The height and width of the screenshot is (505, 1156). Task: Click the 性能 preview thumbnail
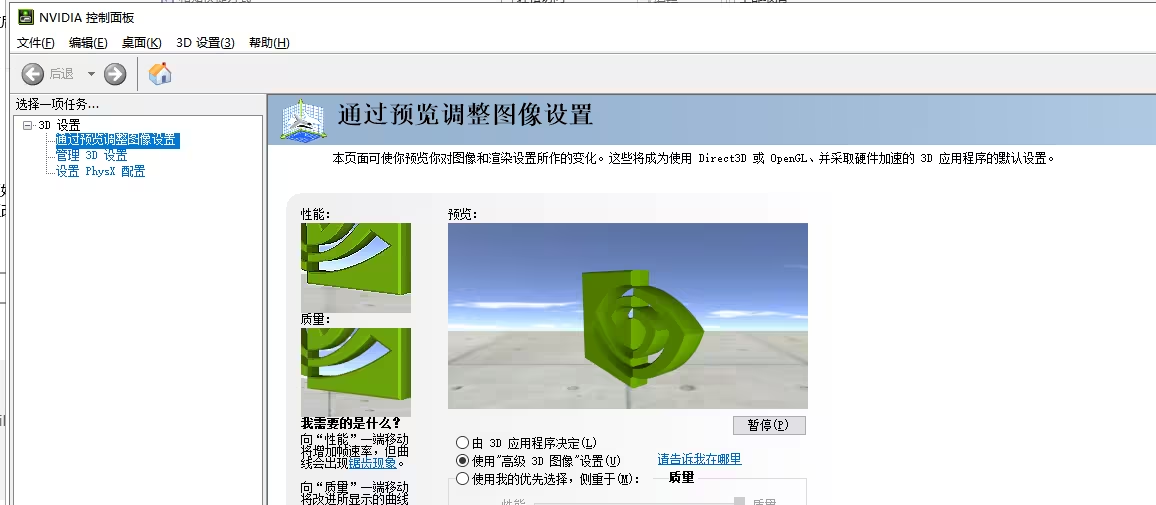(x=356, y=268)
